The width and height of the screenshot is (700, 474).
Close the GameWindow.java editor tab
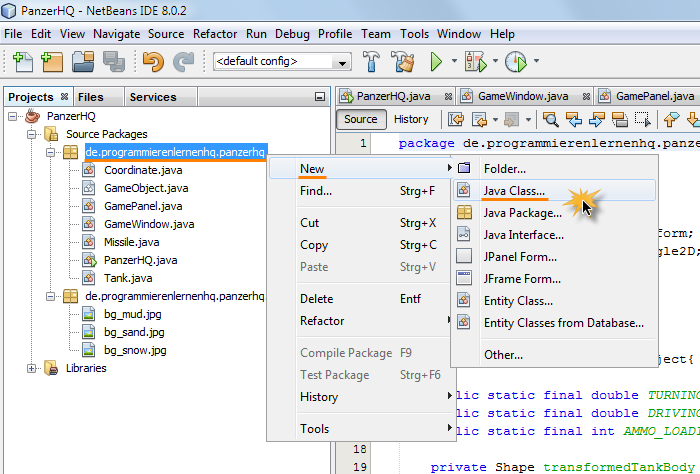coord(586,96)
